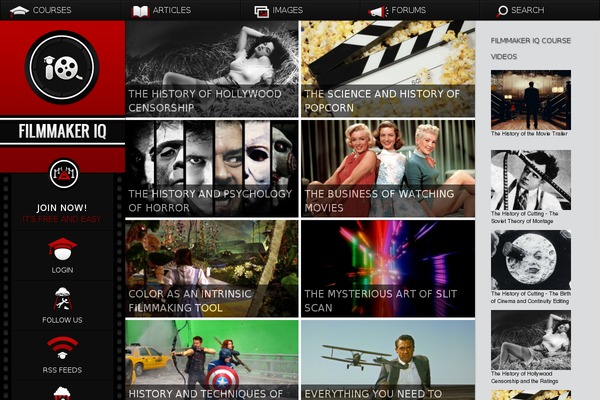Click the Filmmaker IQ film reel logo
Image resolution: width=600 pixels, height=400 pixels.
click(x=62, y=67)
